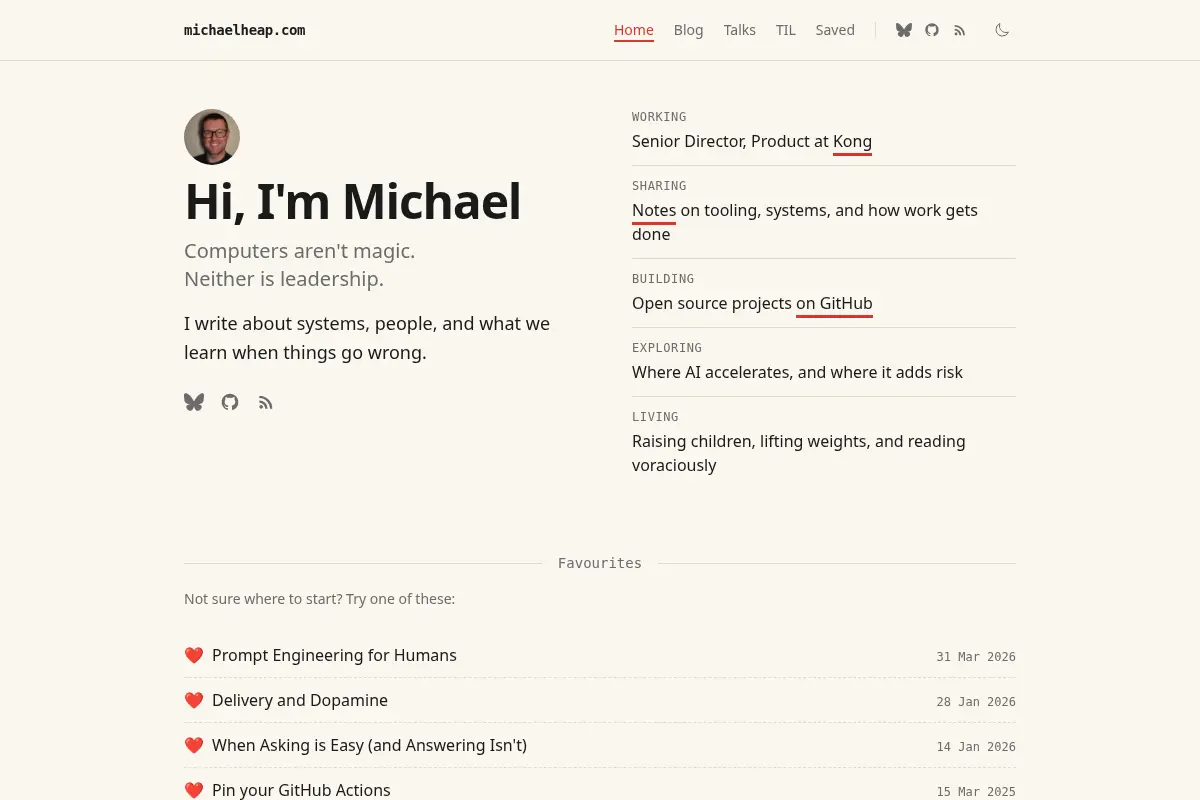Toggle dark mode with the moon icon
Image resolution: width=1200 pixels, height=800 pixels.
point(1002,30)
